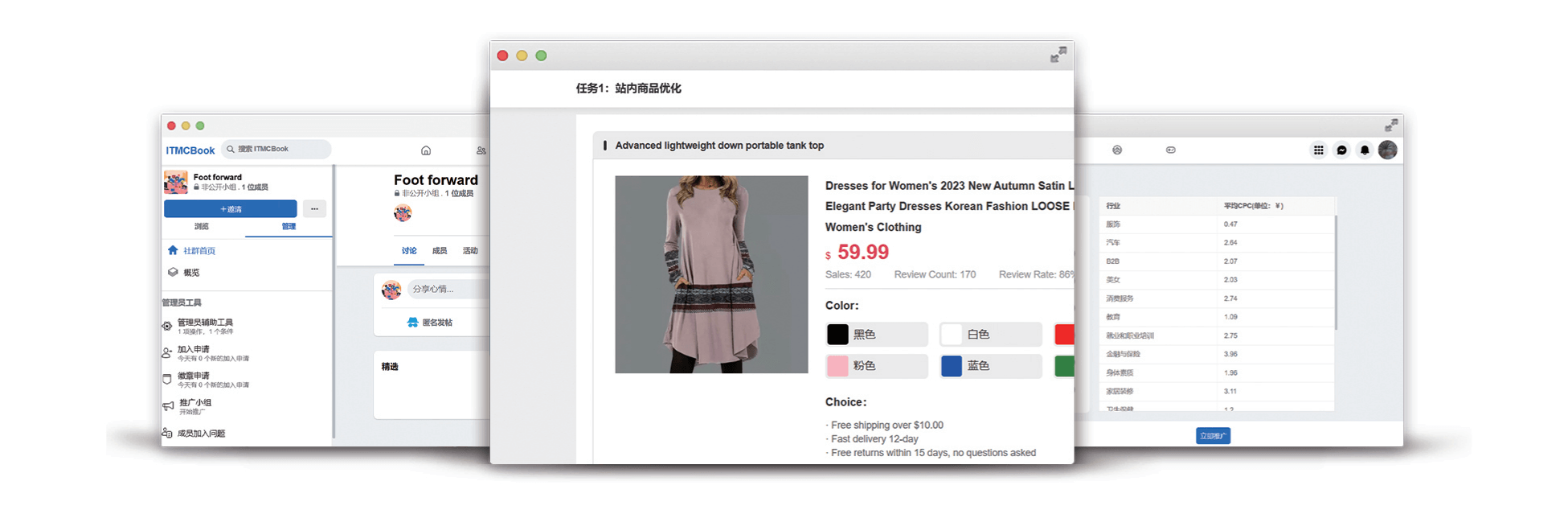The width and height of the screenshot is (1568, 510).
Task: Select the red color swatch option
Action: pos(1064,335)
